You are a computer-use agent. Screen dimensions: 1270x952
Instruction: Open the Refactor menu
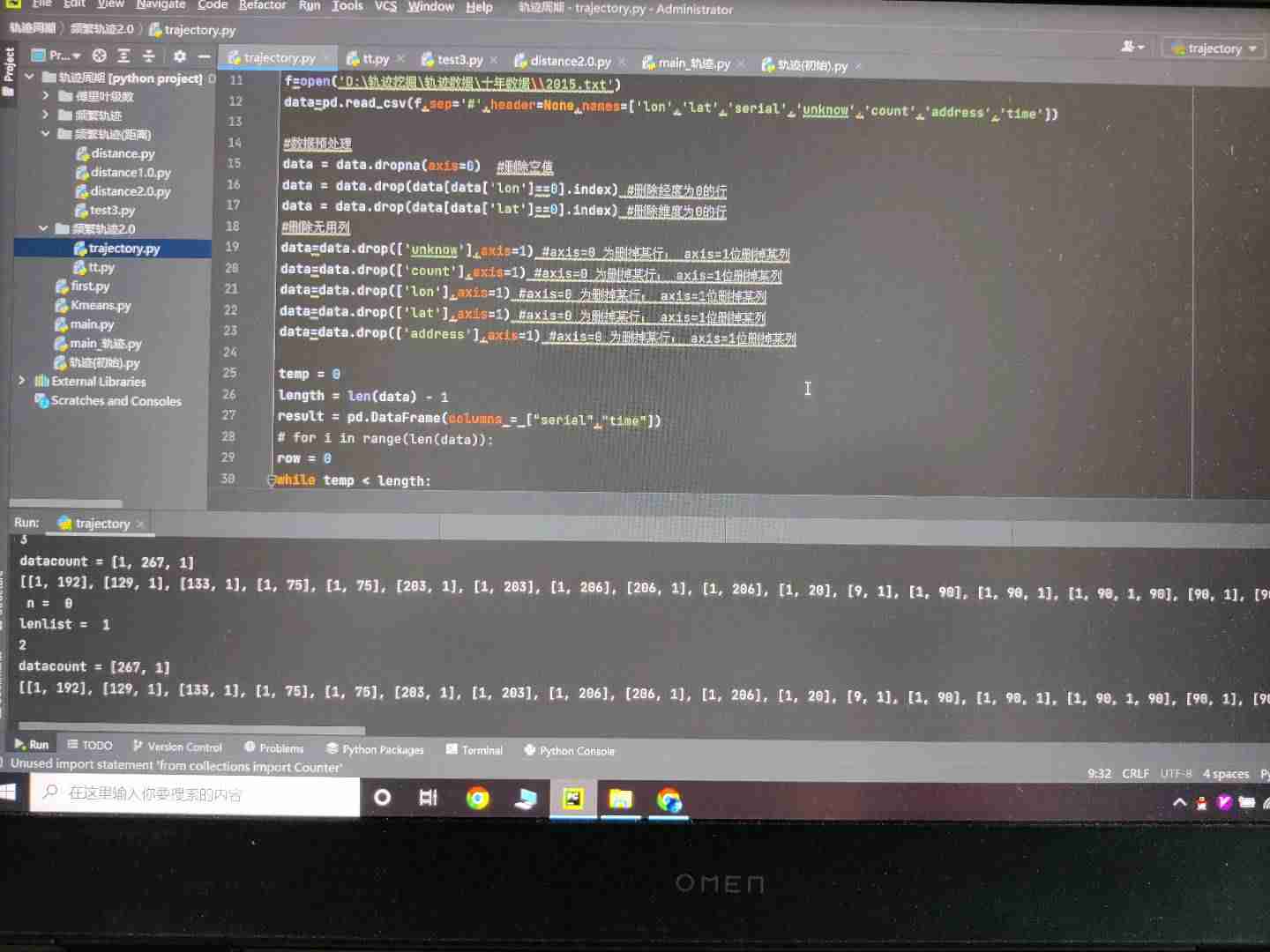pyautogui.click(x=262, y=5)
